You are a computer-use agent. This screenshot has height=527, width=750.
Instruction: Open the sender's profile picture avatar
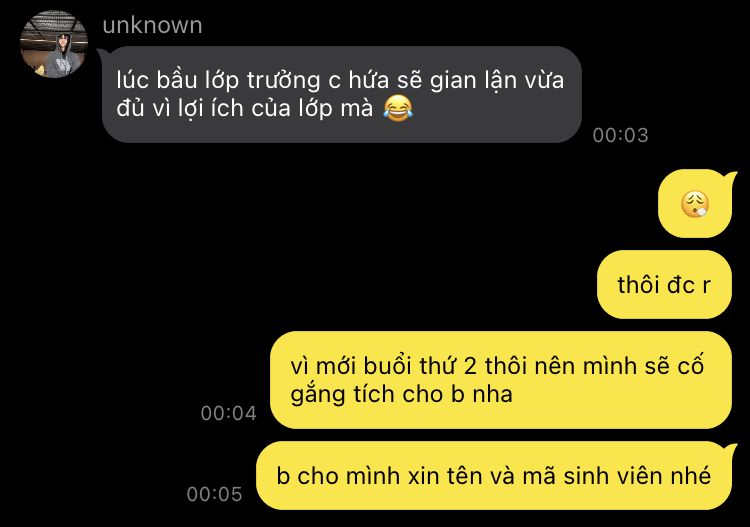coord(54,44)
